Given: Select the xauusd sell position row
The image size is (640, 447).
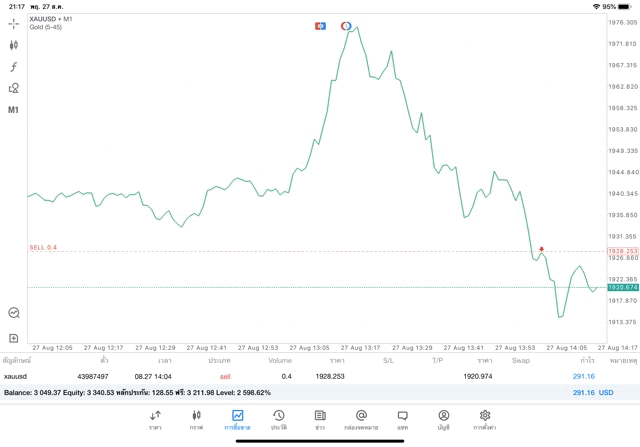Looking at the screenshot, I should [x=300, y=376].
